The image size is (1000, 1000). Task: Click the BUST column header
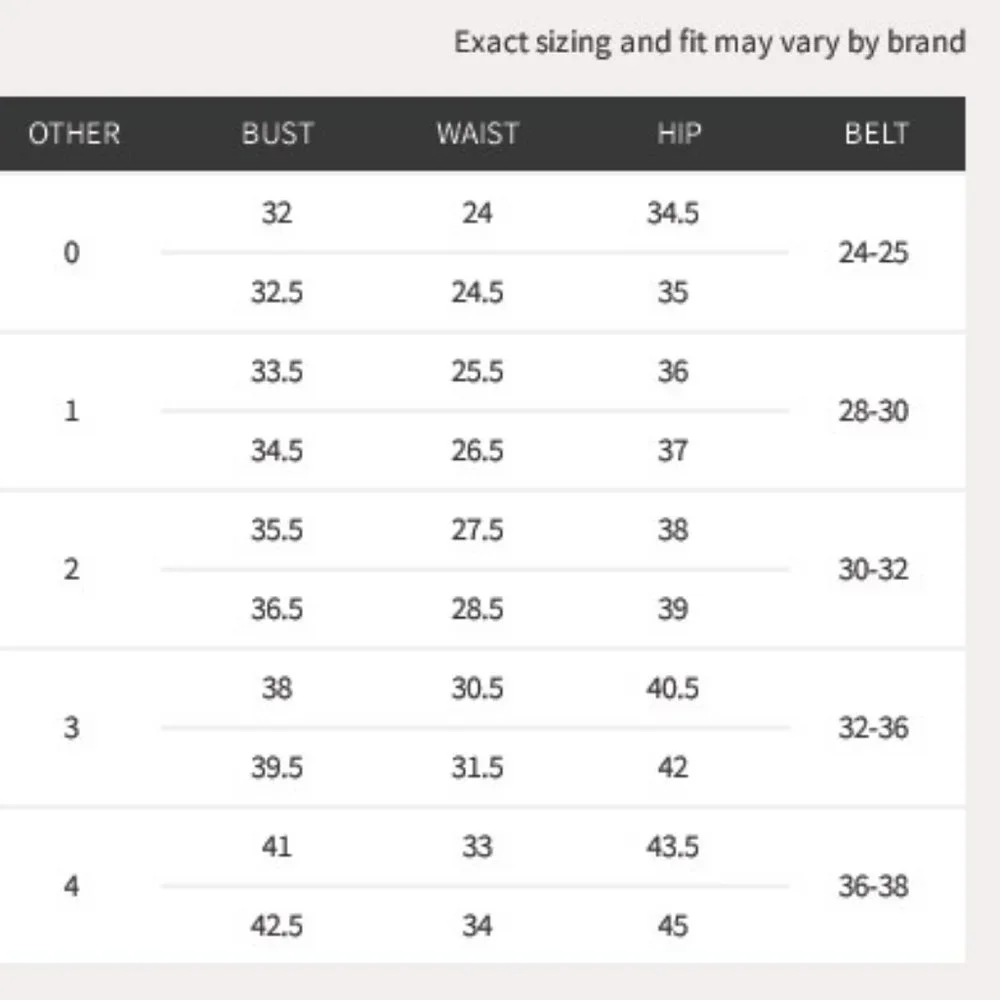coord(277,134)
